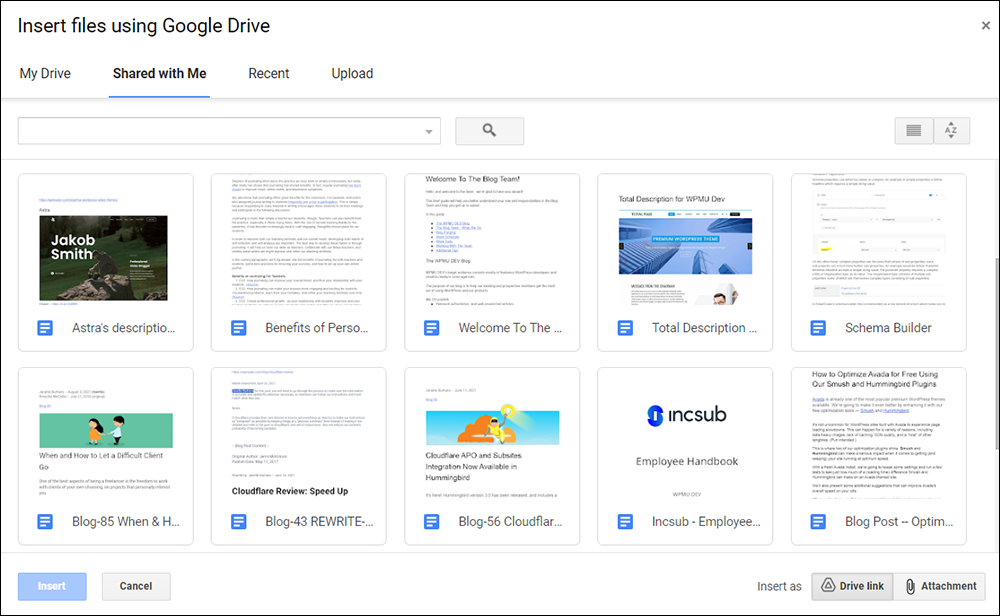Select the Total Description for WPMU Dev thumbnail
Viewport: 1000px width, 616px height.
pos(686,241)
